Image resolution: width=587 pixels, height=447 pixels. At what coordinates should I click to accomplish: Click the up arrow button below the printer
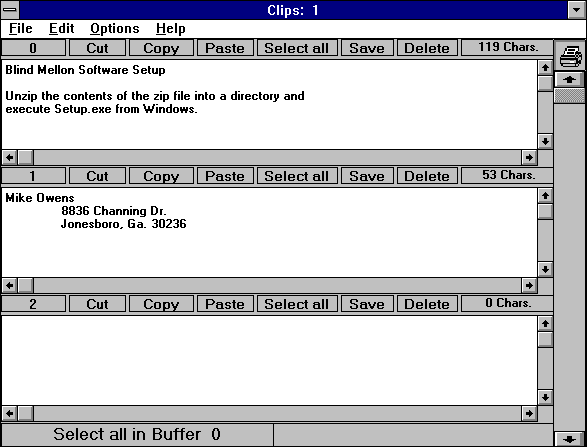[570, 79]
